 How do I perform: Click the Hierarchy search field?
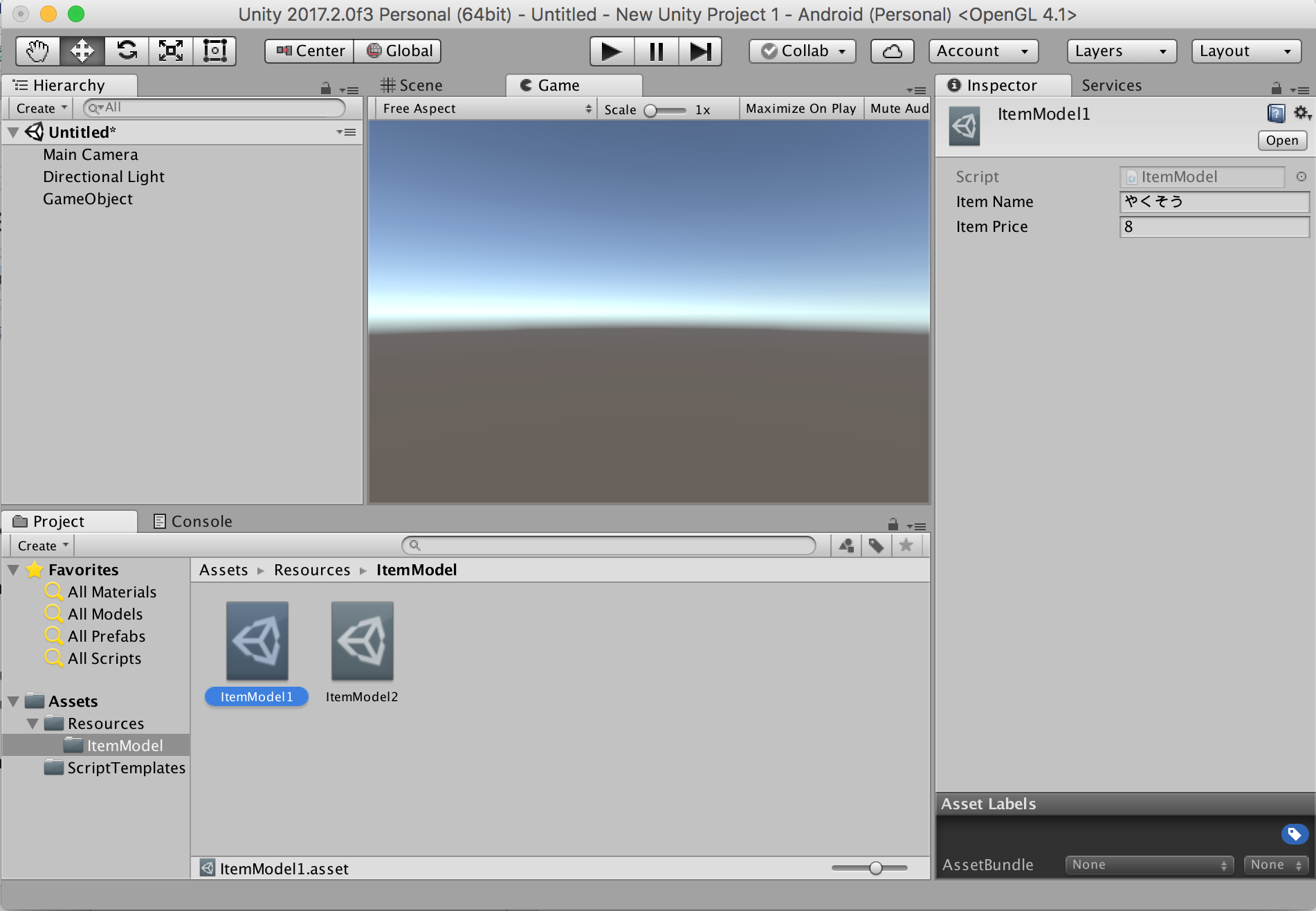click(214, 108)
